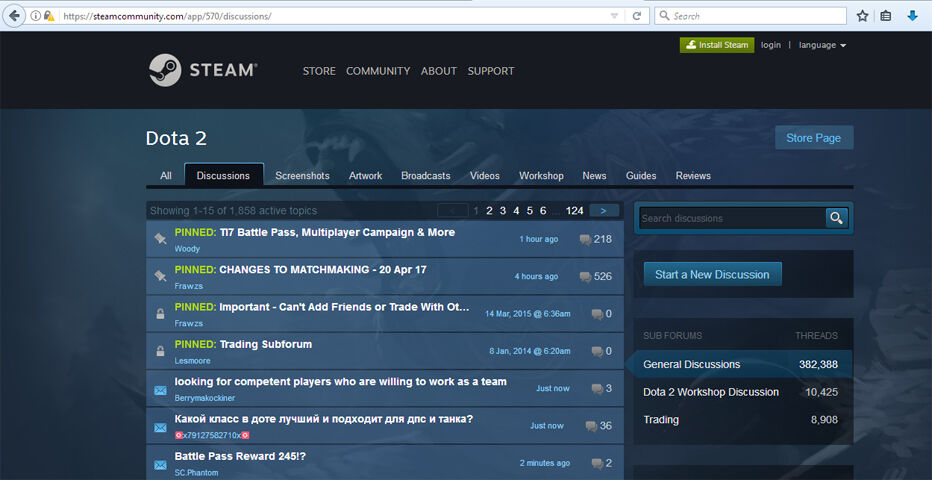Reload the page with the refresh icon

tap(637, 16)
